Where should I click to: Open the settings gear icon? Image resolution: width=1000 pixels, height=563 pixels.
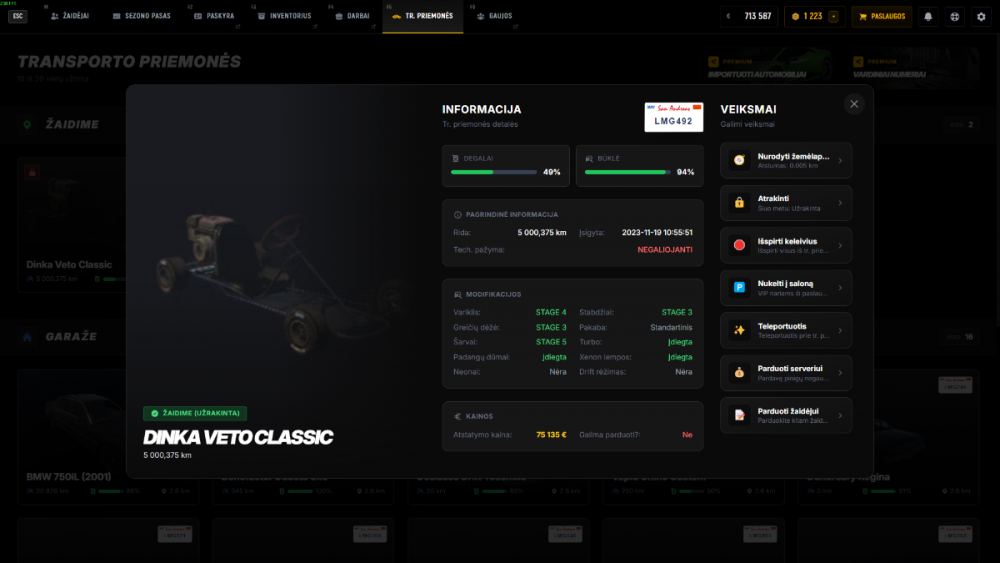982,17
